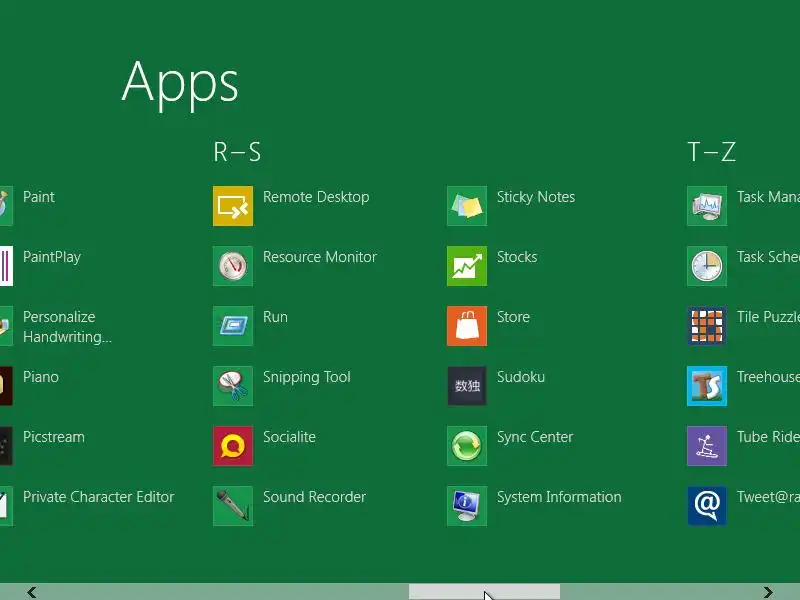This screenshot has height=600, width=800.
Task: Open the Tweet@rama @ icon
Action: pos(707,506)
